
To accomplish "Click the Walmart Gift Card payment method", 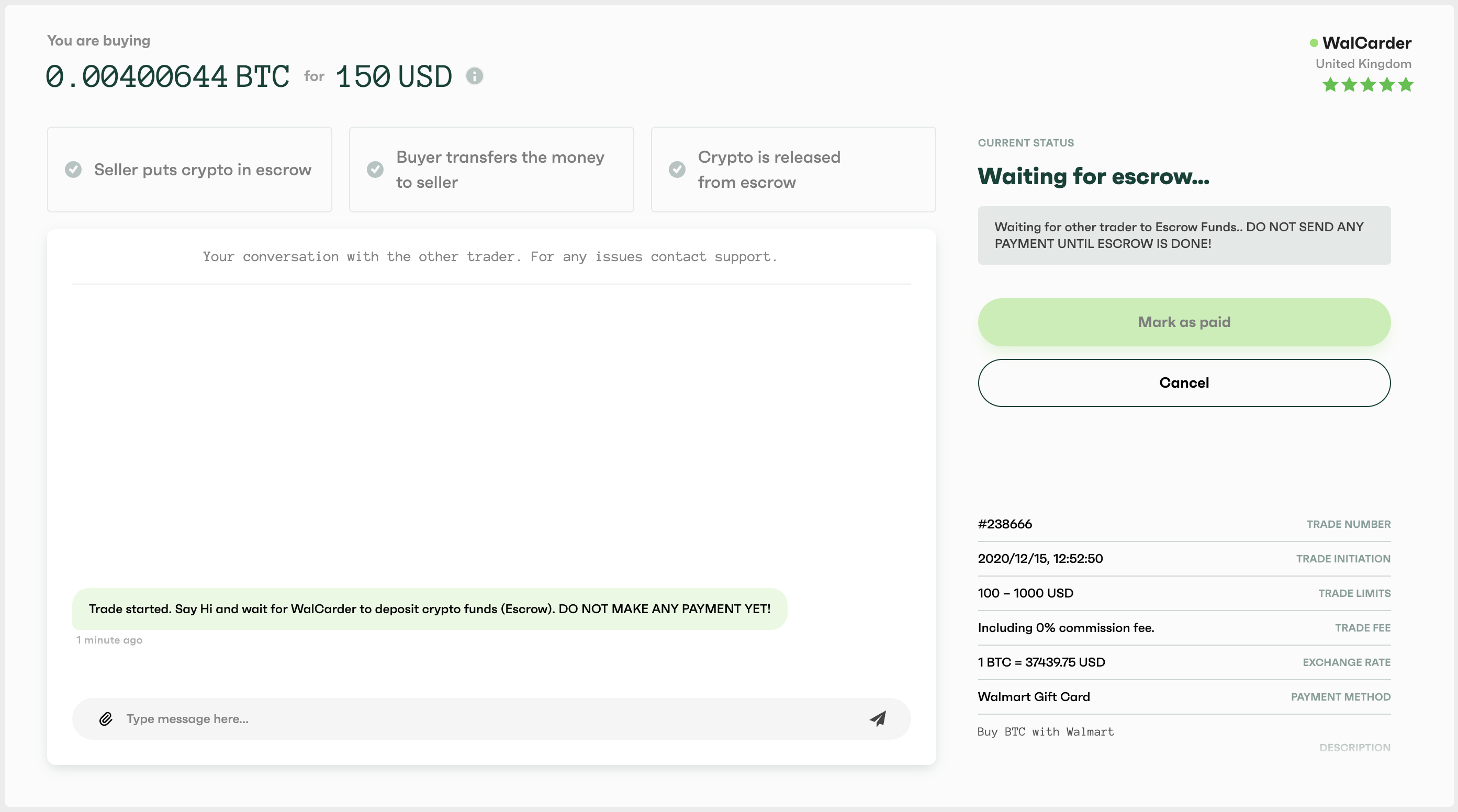I will pos(1034,697).
